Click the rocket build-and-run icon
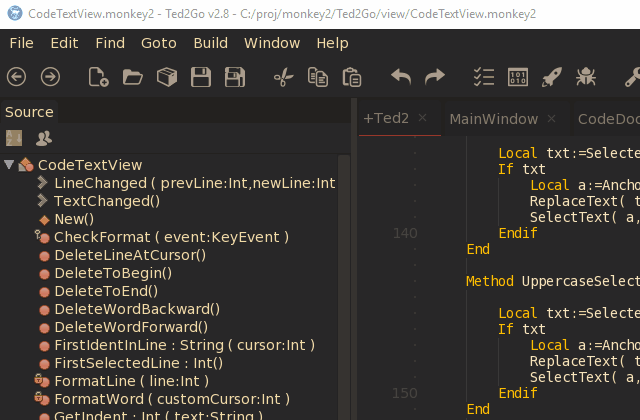Screen dimensions: 640x420 click(551, 77)
